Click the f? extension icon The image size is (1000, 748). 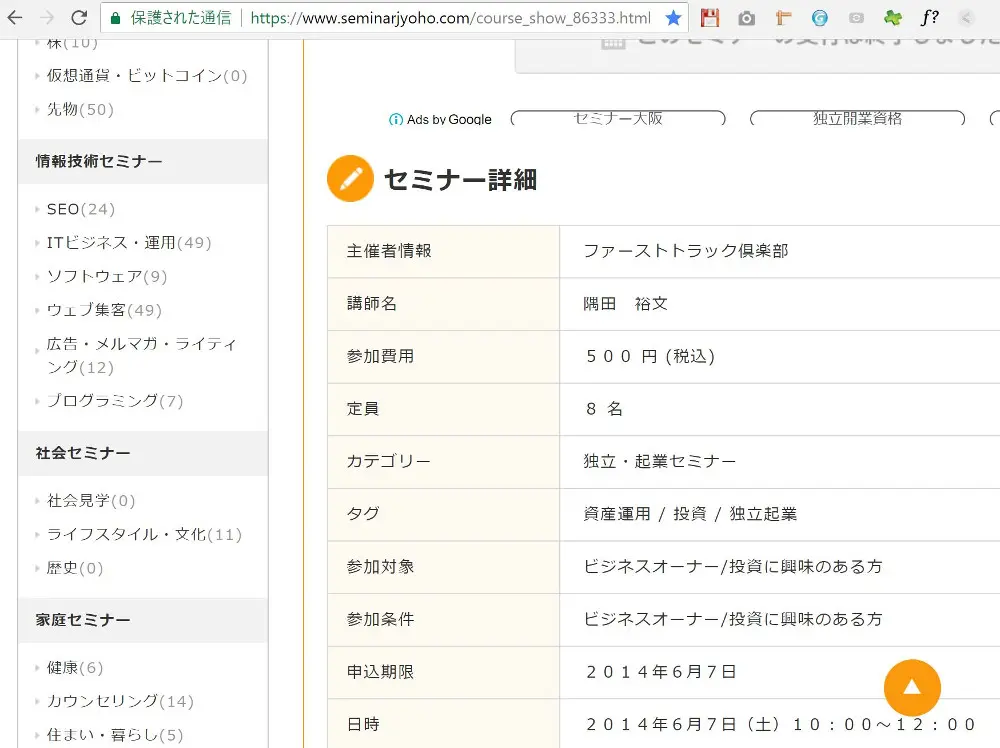coord(929,18)
